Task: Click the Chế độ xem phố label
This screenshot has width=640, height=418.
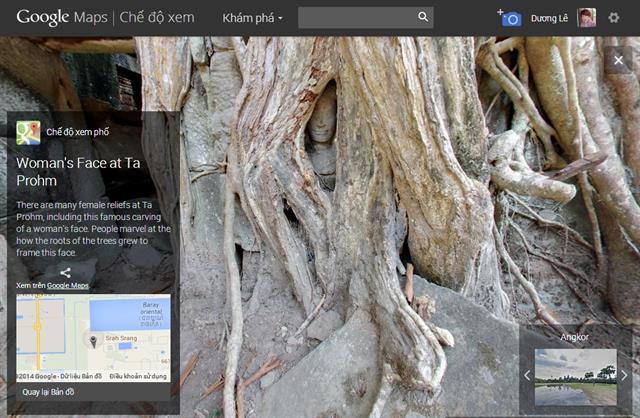Action: pyautogui.click(x=78, y=132)
